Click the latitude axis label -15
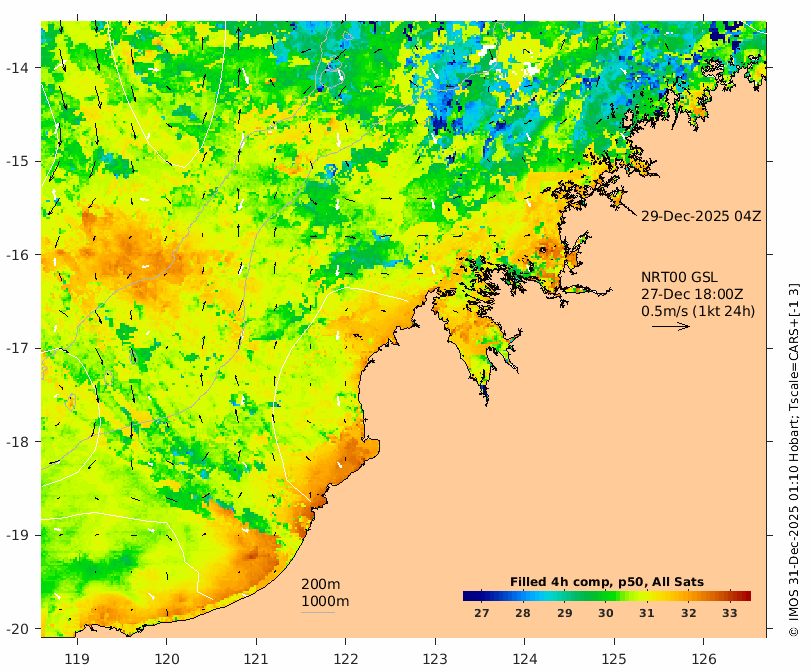The width and height of the screenshot is (810, 672). (x=18, y=161)
